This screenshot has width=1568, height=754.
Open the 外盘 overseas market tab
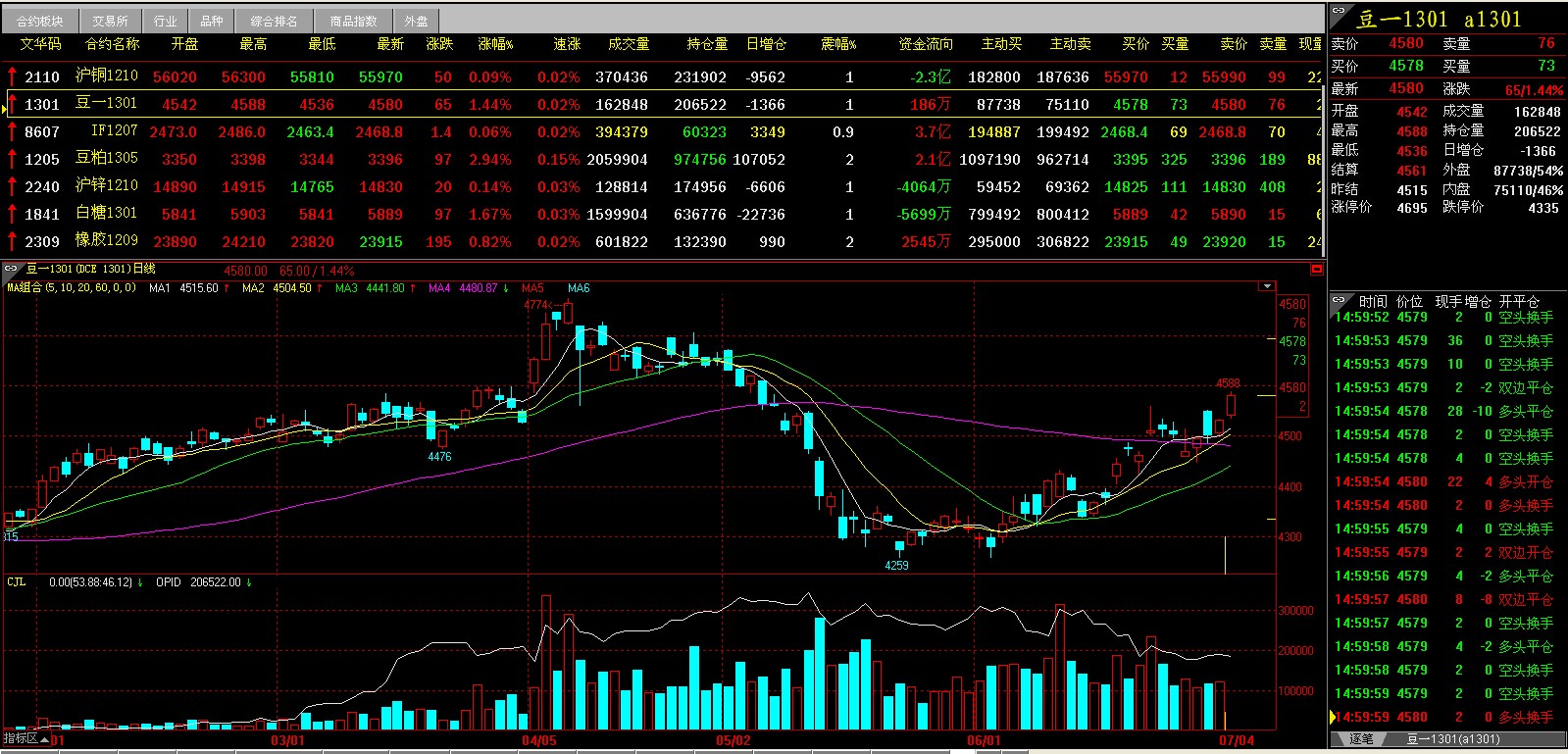pyautogui.click(x=417, y=21)
